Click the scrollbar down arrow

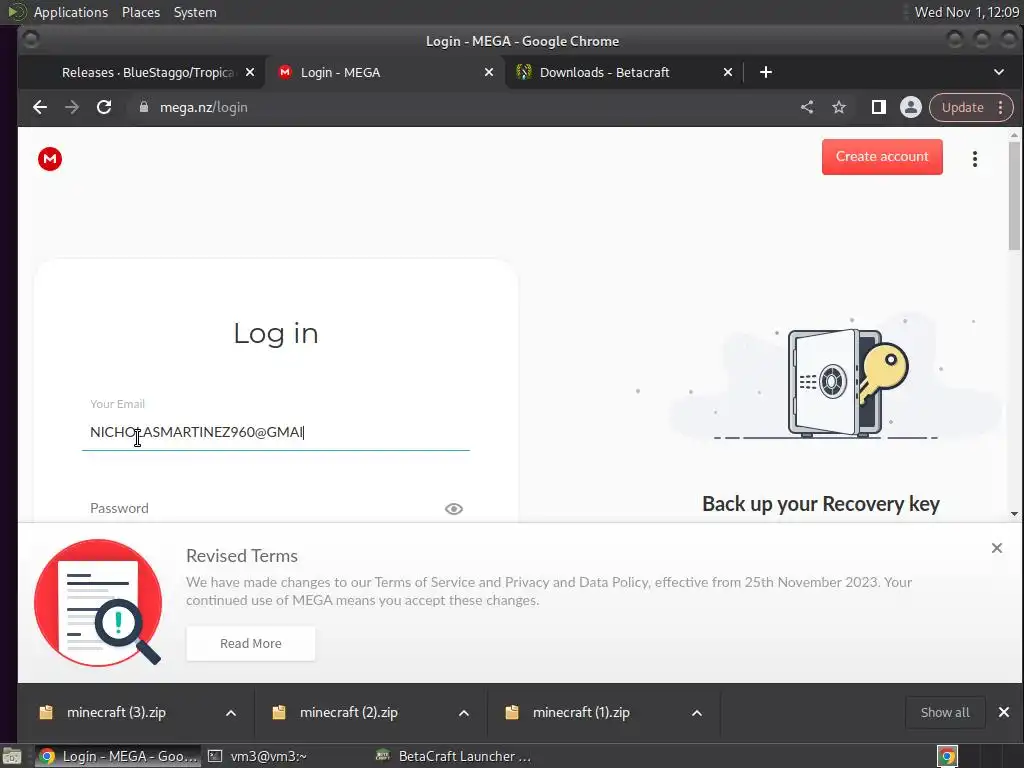tap(1014, 514)
